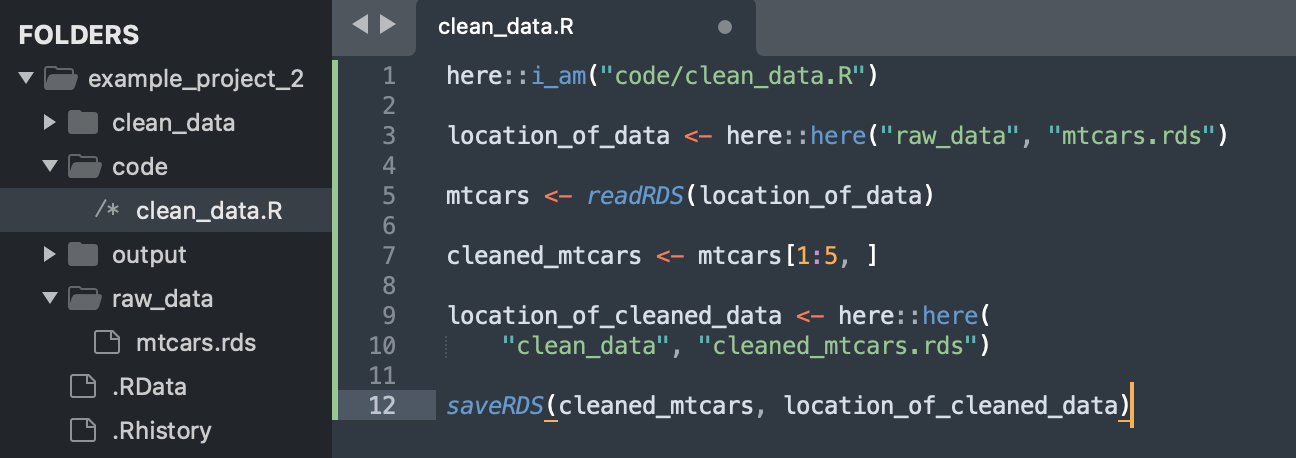Click the .Rhistory file icon
This screenshot has height=458, width=1296.
click(83, 431)
